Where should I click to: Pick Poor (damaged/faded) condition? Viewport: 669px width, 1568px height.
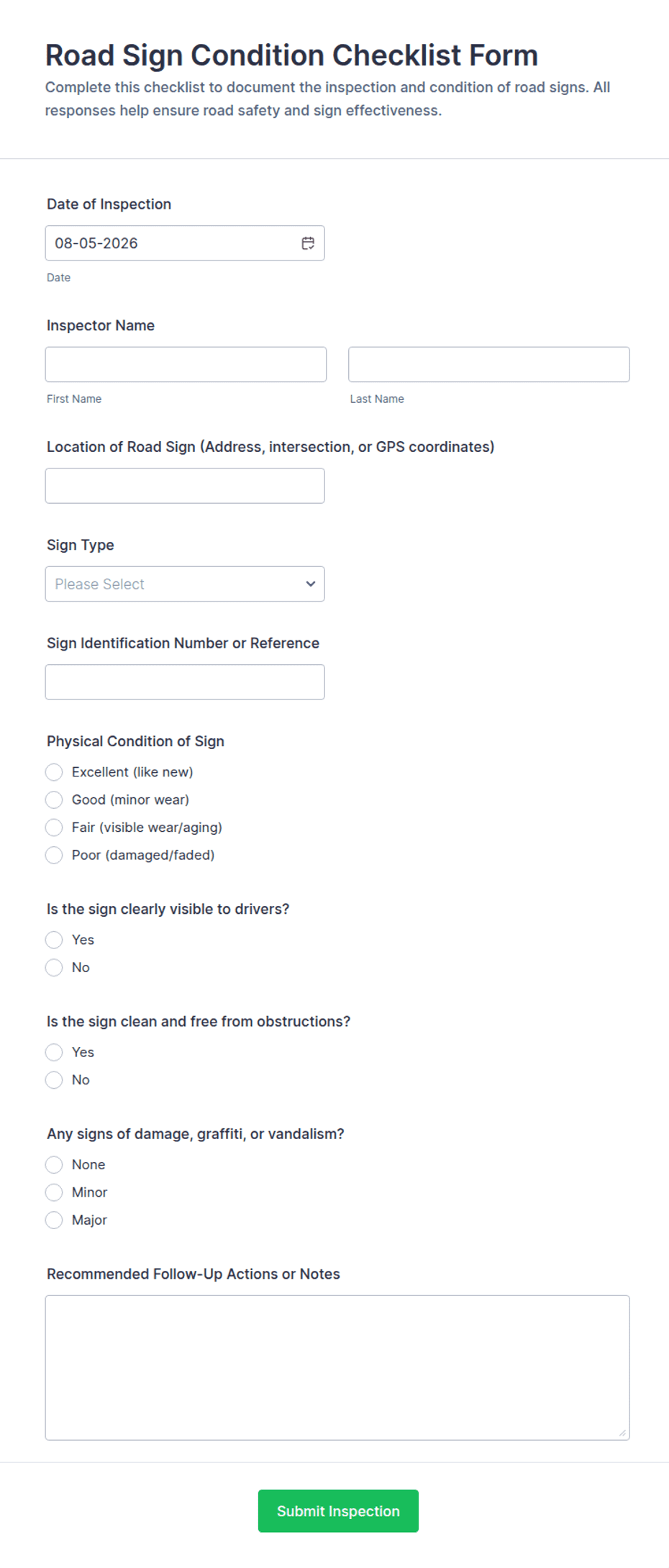click(x=54, y=855)
